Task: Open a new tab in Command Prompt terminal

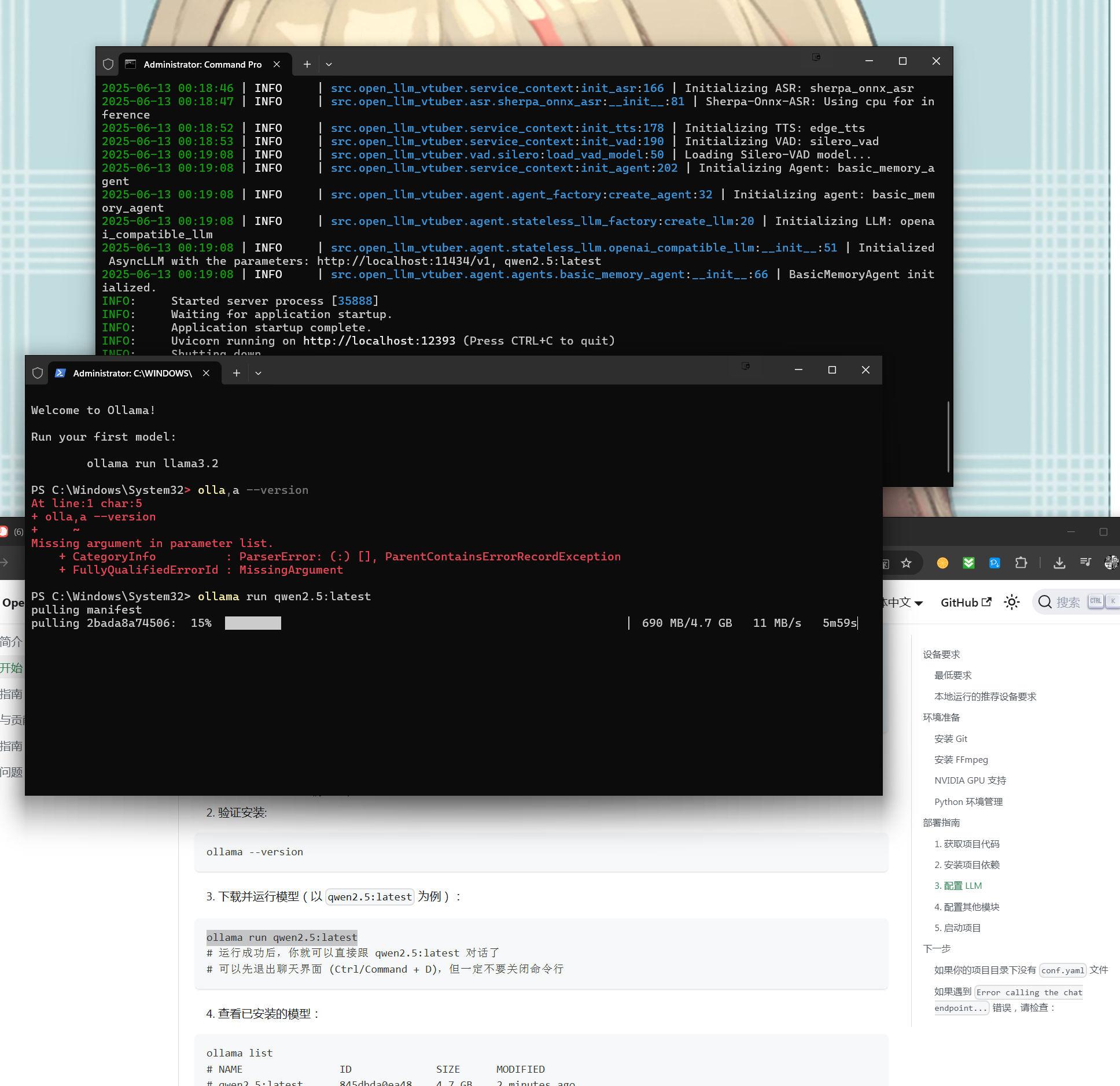Action: (x=307, y=64)
